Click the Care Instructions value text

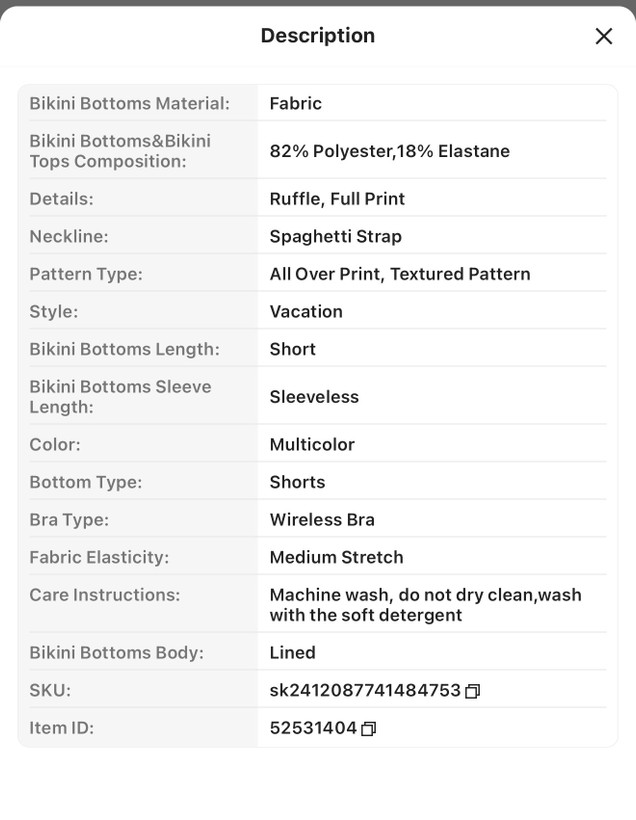pyautogui.click(x=425, y=605)
